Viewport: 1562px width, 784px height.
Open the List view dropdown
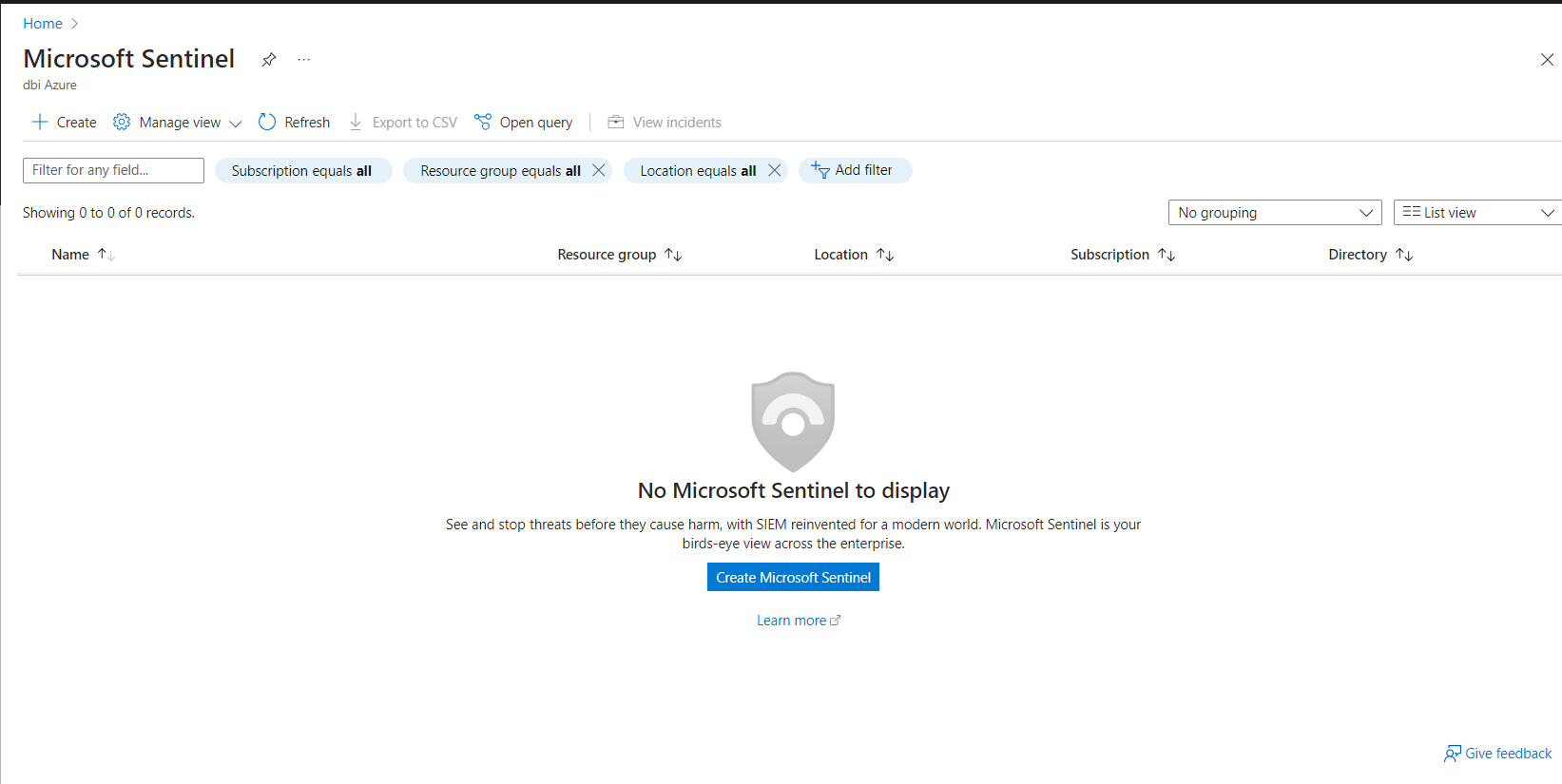tap(1476, 213)
